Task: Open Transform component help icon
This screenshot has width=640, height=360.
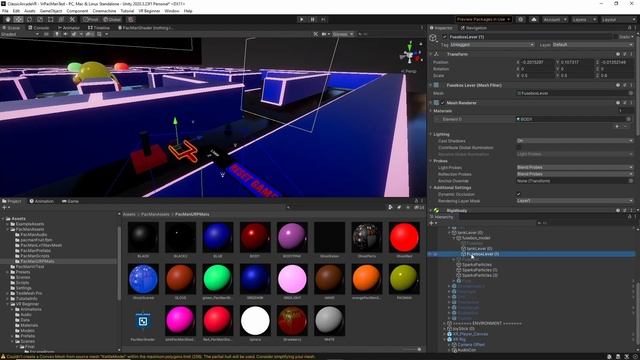Action: (618, 54)
